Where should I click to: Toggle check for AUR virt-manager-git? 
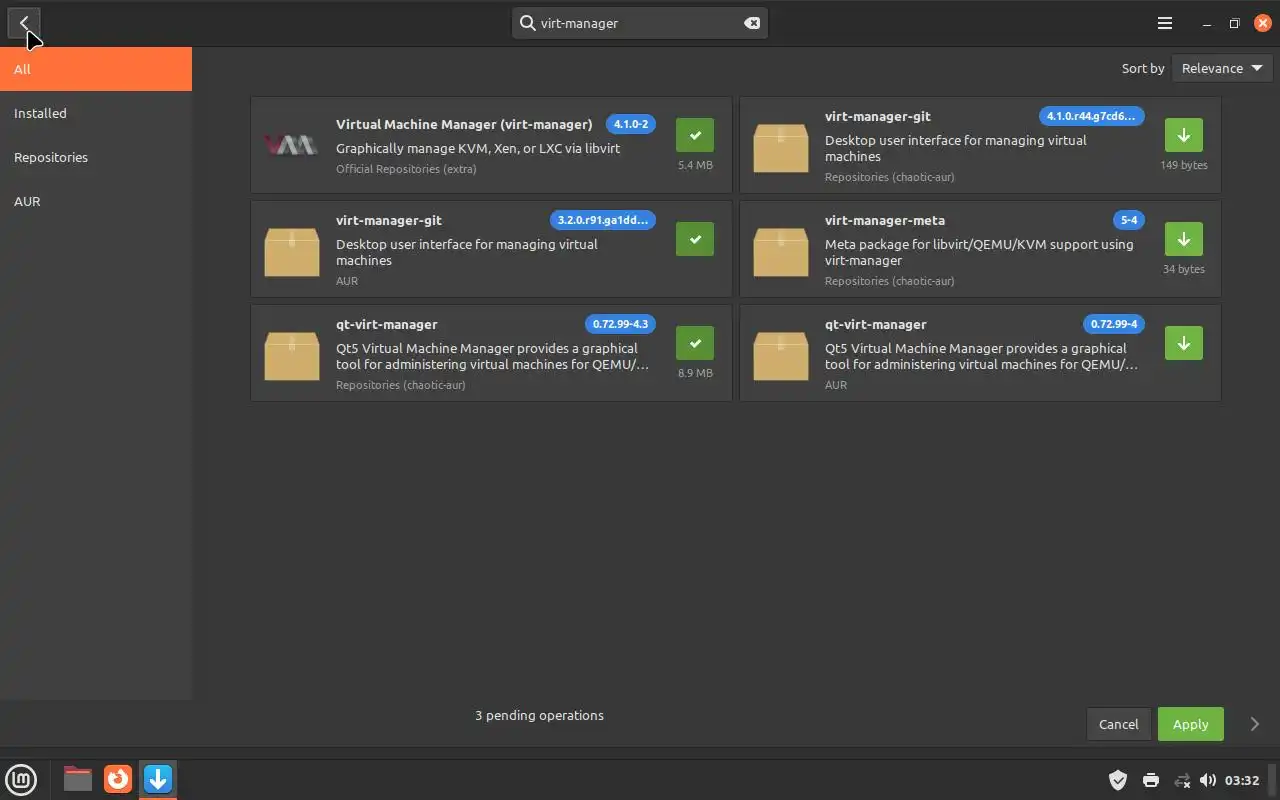(695, 239)
